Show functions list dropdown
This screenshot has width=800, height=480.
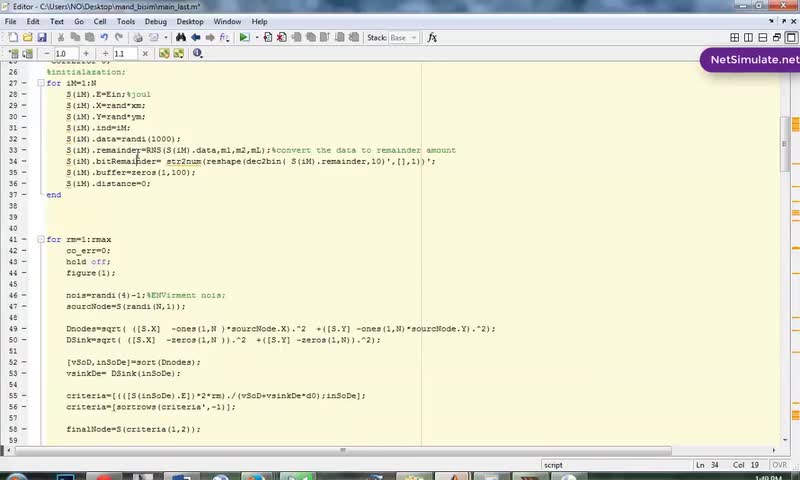click(x=224, y=37)
